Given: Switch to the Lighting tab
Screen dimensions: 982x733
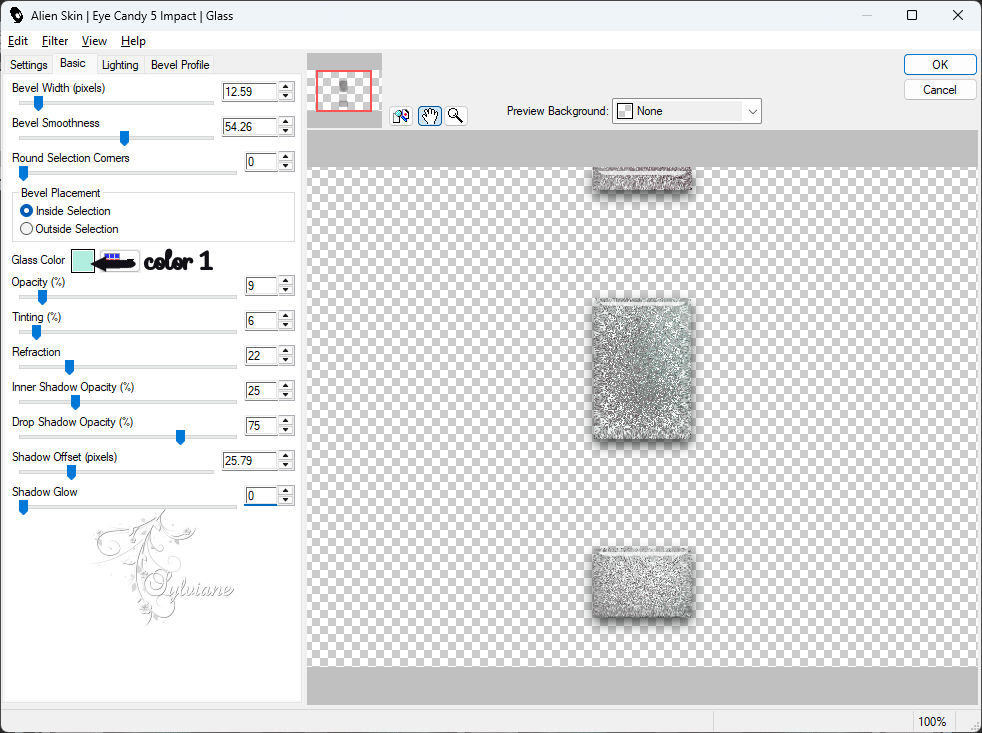Looking at the screenshot, I should (120, 65).
